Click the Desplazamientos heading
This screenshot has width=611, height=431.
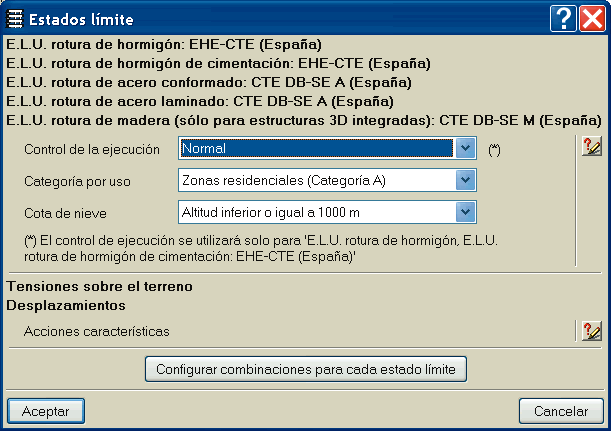(x=66, y=304)
